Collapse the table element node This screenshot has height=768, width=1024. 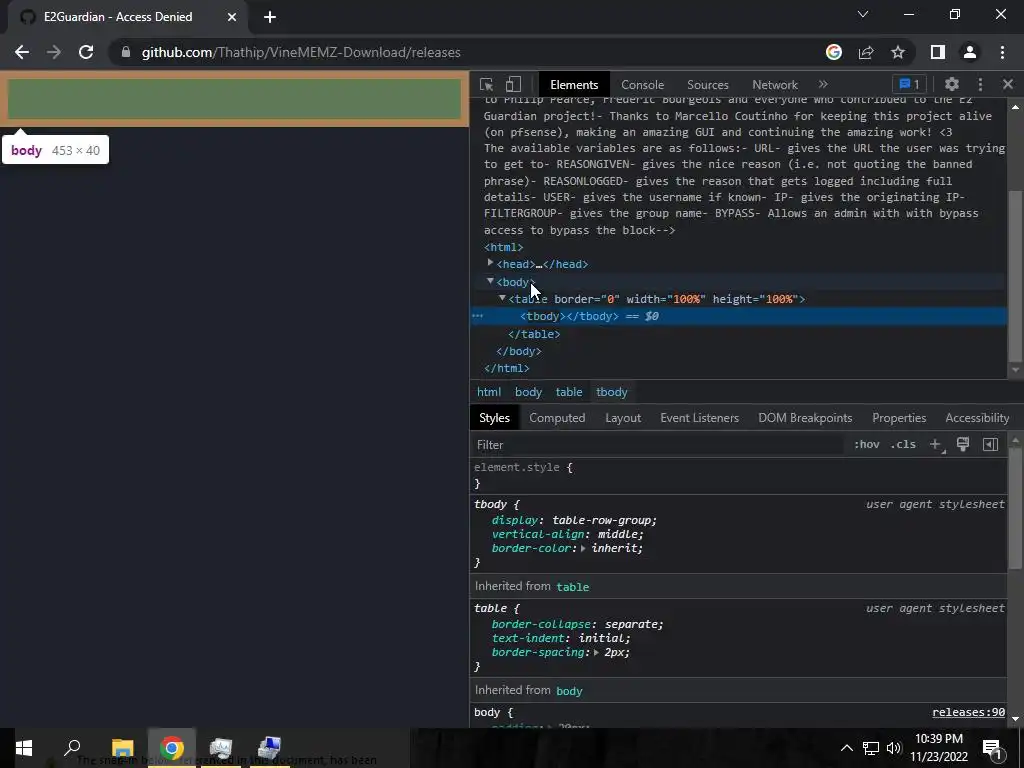502,298
